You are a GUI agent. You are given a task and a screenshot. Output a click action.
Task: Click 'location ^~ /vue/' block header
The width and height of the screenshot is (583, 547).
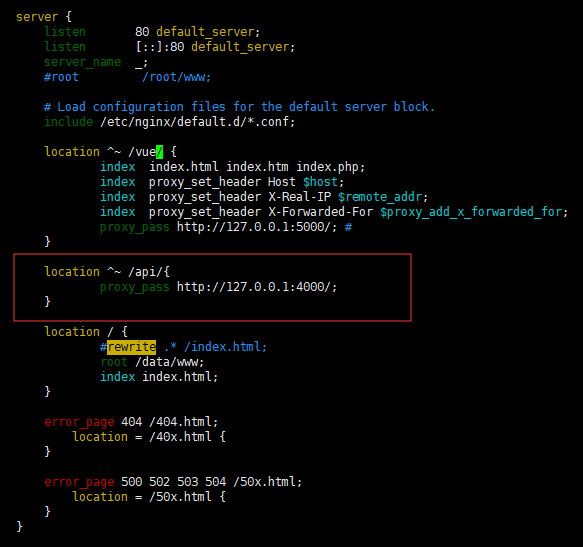(110, 152)
